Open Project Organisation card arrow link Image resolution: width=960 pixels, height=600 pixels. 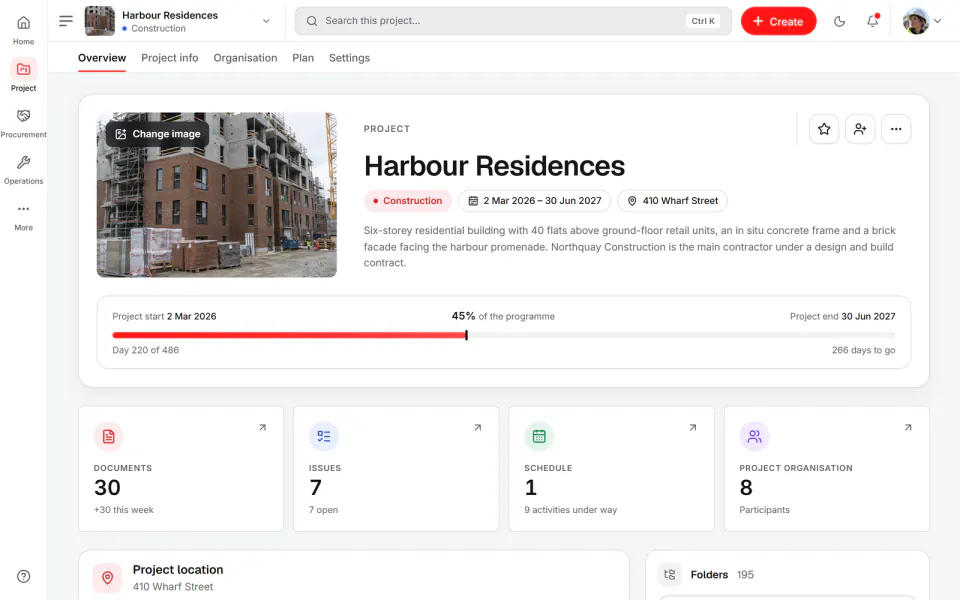click(908, 427)
